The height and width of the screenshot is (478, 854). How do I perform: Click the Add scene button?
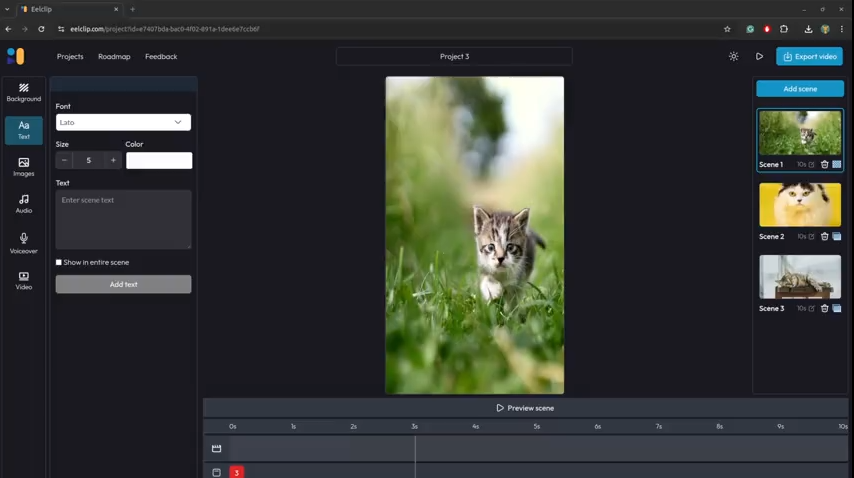pyautogui.click(x=799, y=89)
